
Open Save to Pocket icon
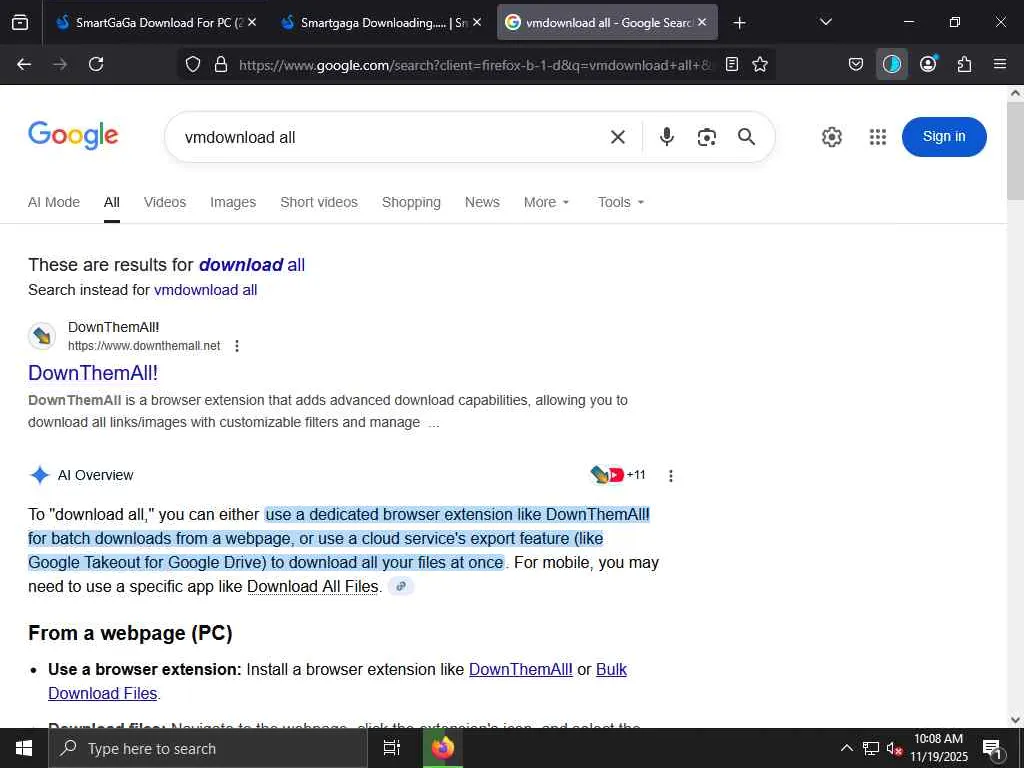pos(856,64)
